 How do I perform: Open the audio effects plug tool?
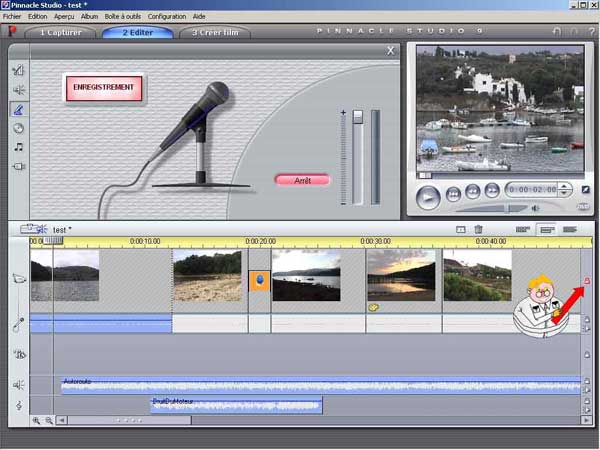coord(18,166)
